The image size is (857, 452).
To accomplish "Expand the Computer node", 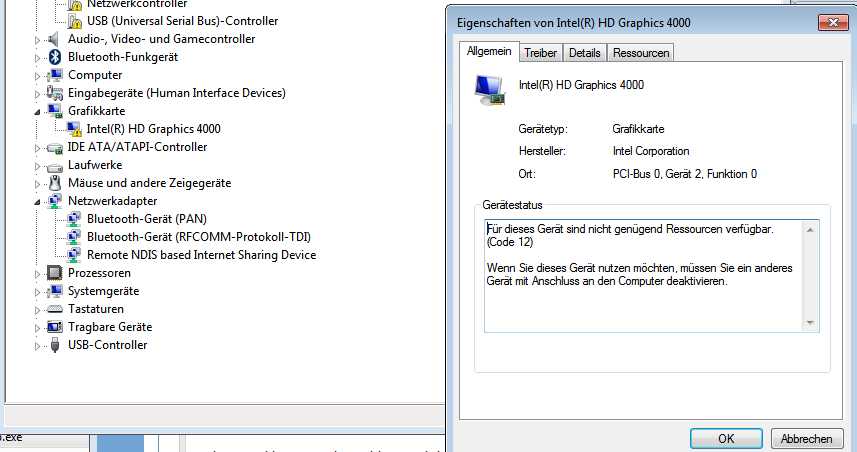I will [x=37, y=76].
